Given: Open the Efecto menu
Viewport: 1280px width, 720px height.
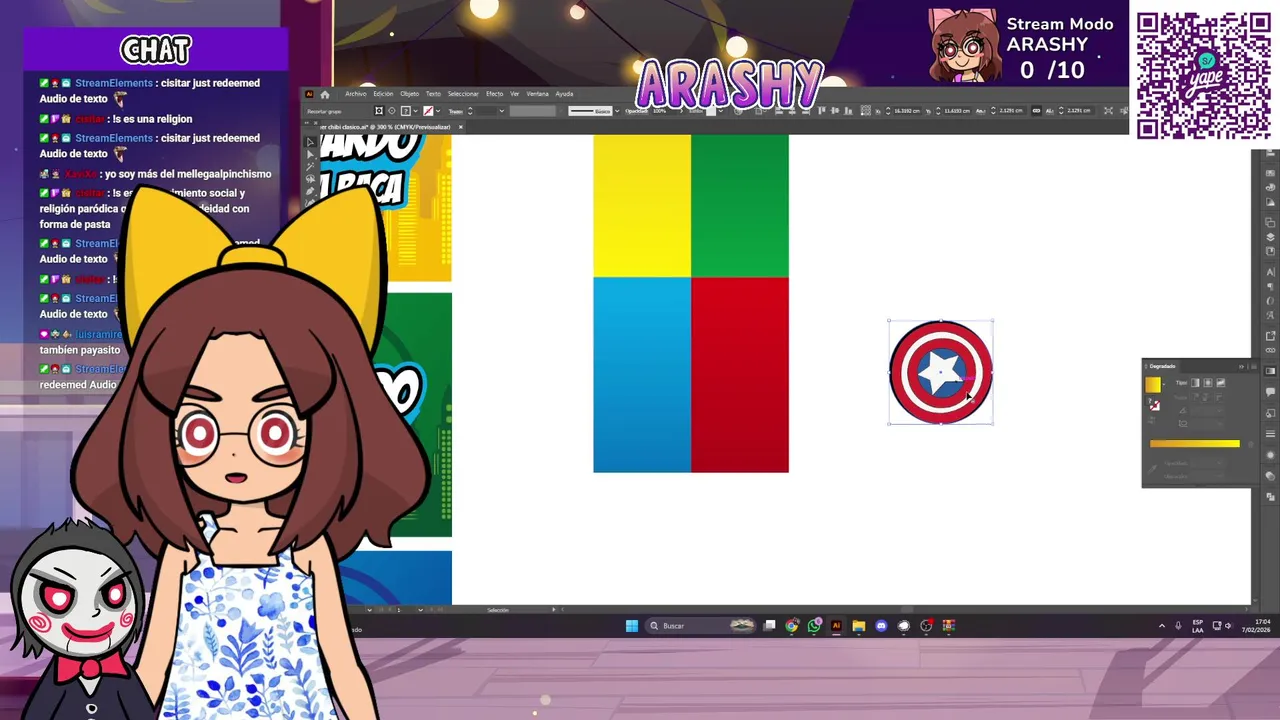Looking at the screenshot, I should click(494, 94).
